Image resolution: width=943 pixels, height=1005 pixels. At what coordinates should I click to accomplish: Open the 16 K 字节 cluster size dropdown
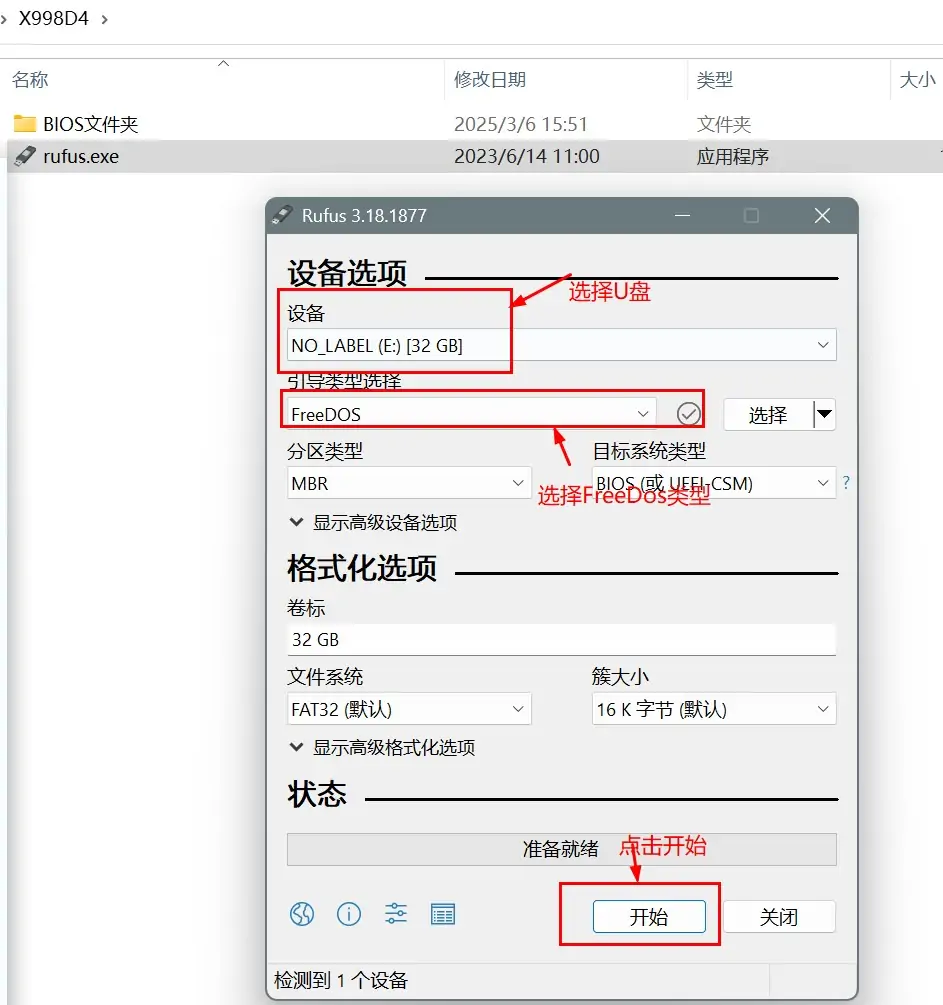tap(714, 709)
